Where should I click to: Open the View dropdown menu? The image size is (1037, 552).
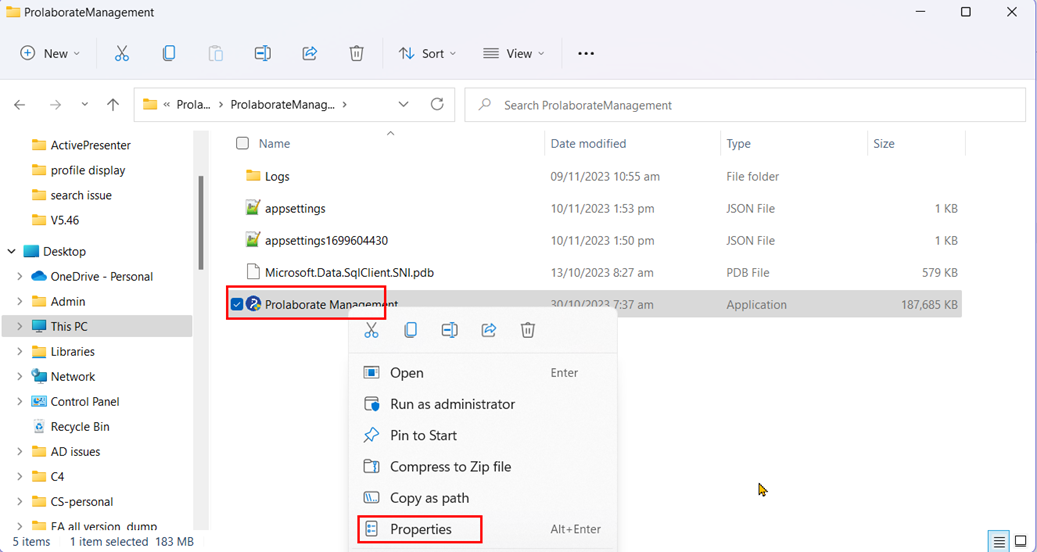click(514, 54)
